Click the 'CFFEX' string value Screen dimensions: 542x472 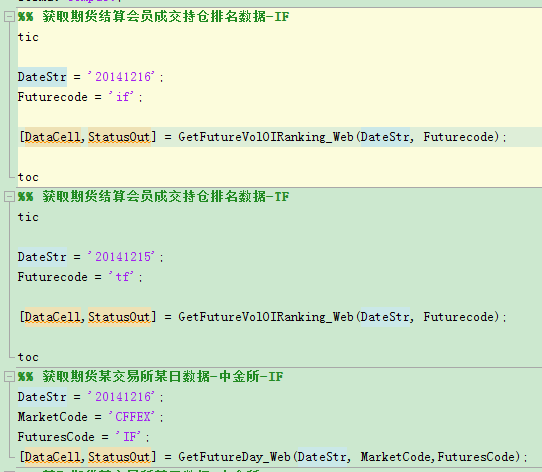(131, 417)
